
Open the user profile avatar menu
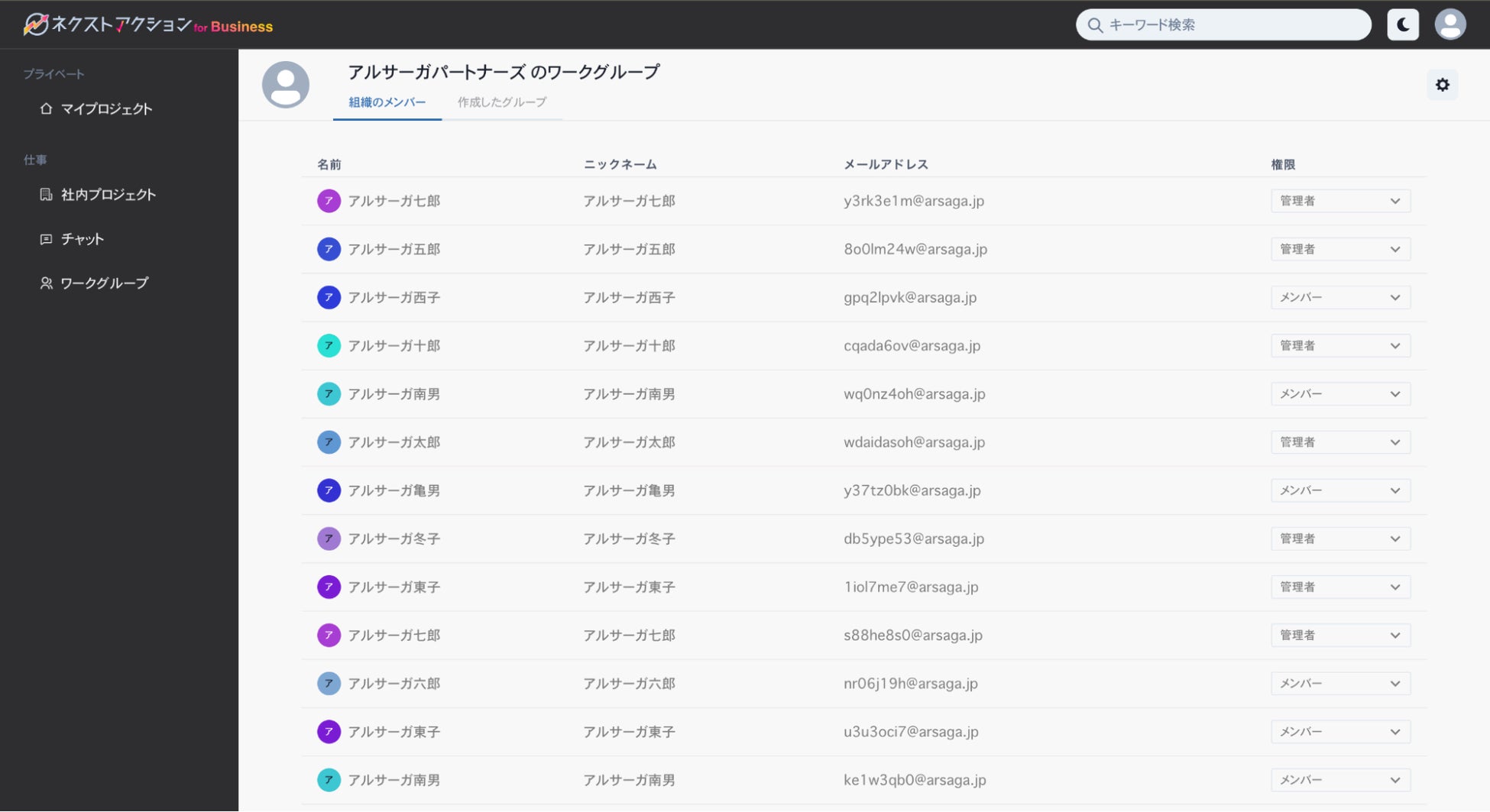[1450, 24]
